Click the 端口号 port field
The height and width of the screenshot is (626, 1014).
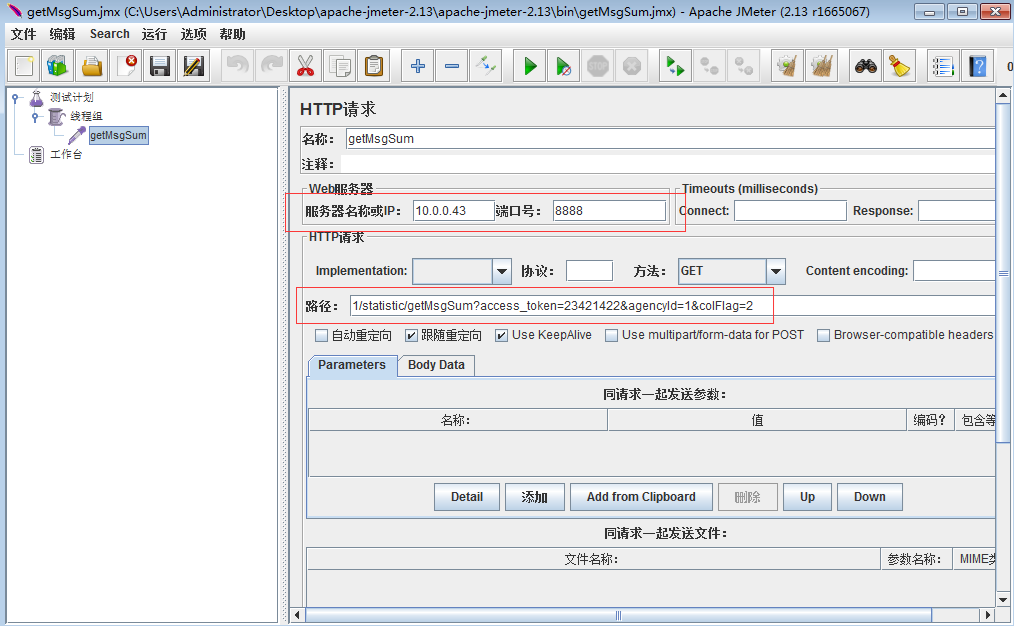pyautogui.click(x=609, y=211)
